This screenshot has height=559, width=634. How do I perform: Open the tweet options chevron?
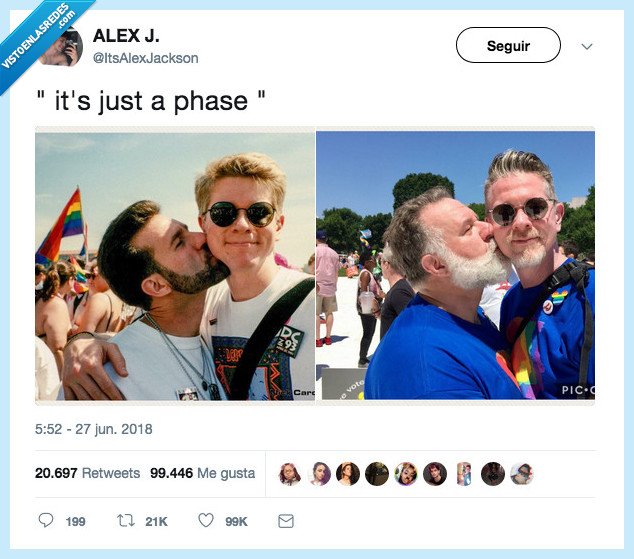[x=587, y=46]
